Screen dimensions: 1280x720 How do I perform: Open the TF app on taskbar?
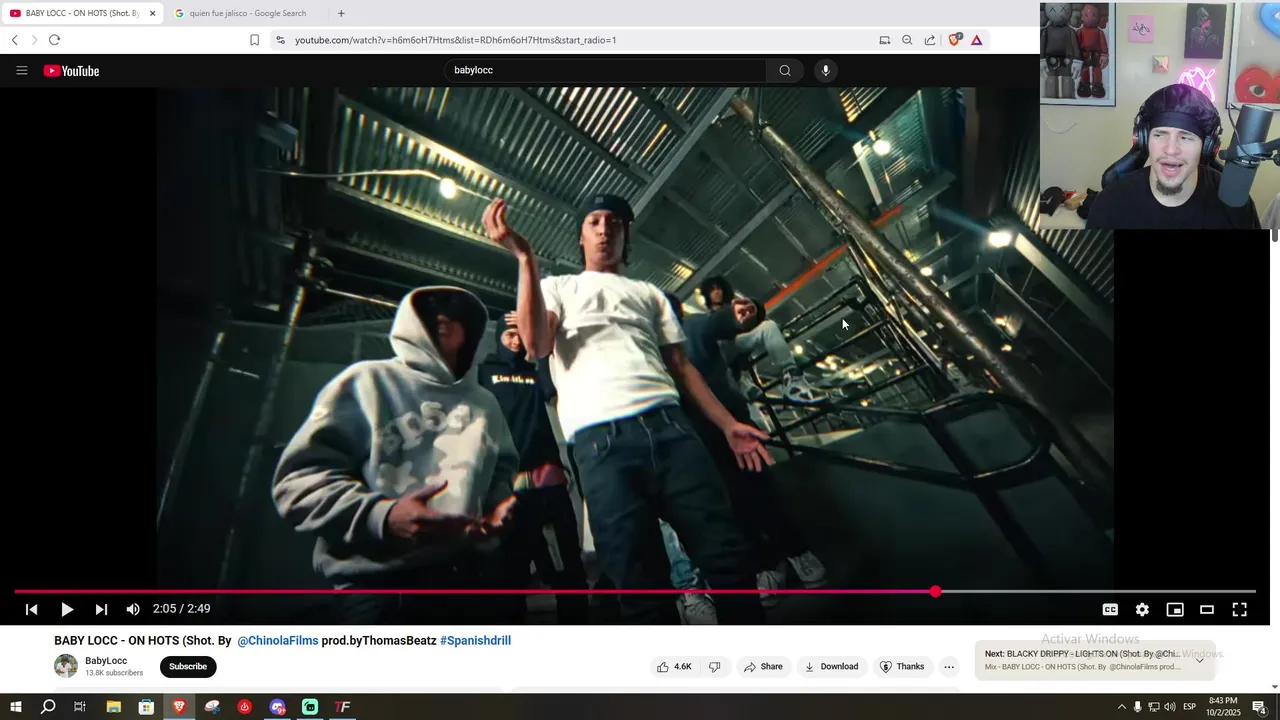343,707
